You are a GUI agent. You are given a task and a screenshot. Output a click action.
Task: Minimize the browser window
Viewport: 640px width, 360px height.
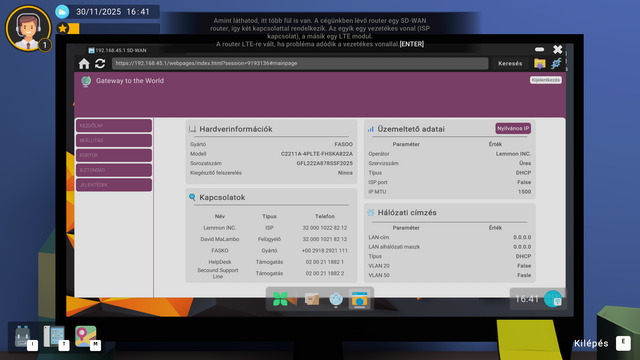(540, 49)
